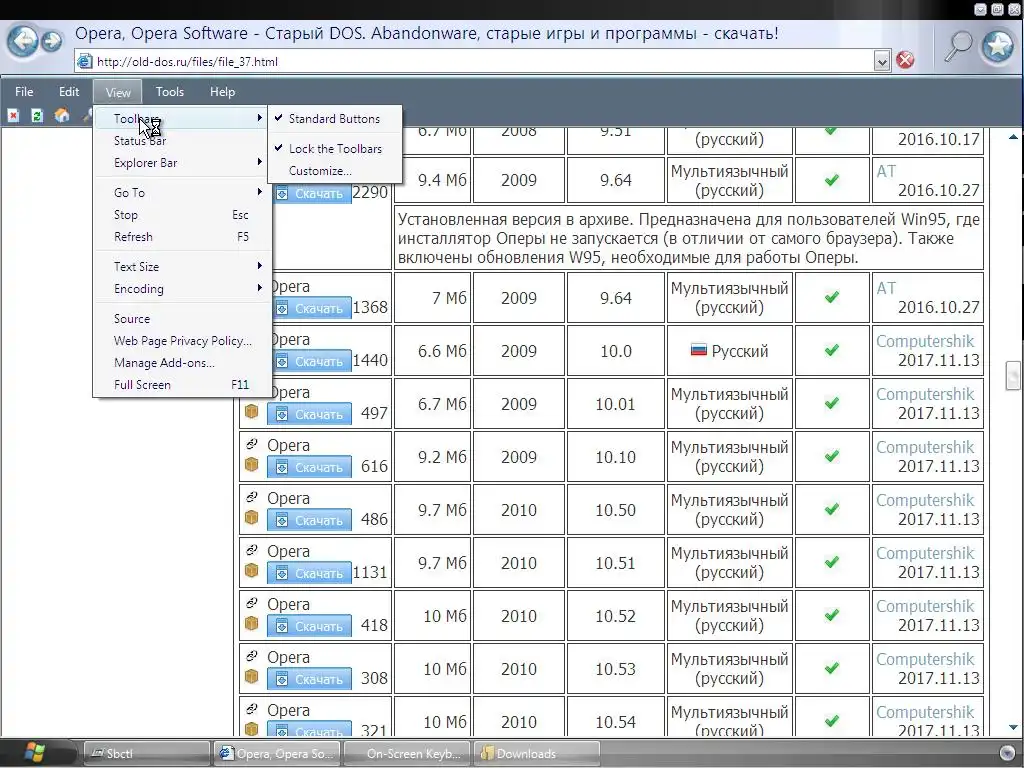Close the View menu by its header
Image resolution: width=1024 pixels, height=768 pixels.
118,92
